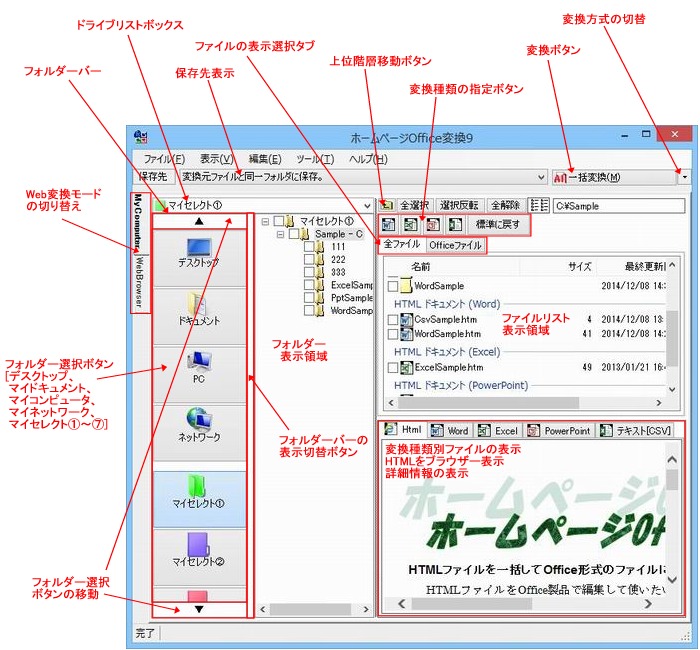Viewport: 700px width, 650px height.
Task: Click the file list vertical scrollbar
Action: (672, 327)
